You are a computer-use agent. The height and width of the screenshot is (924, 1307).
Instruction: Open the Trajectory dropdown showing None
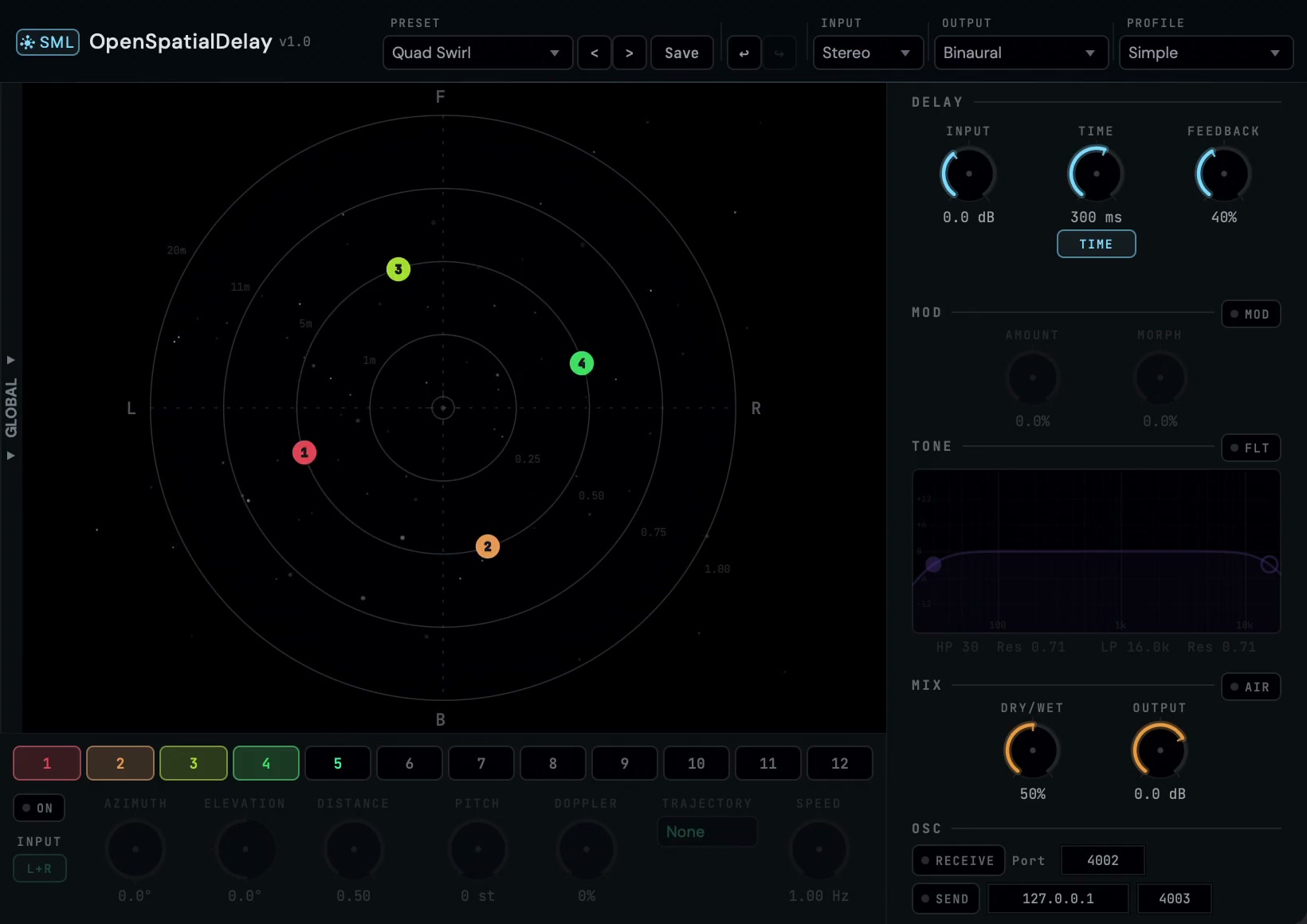tap(707, 832)
